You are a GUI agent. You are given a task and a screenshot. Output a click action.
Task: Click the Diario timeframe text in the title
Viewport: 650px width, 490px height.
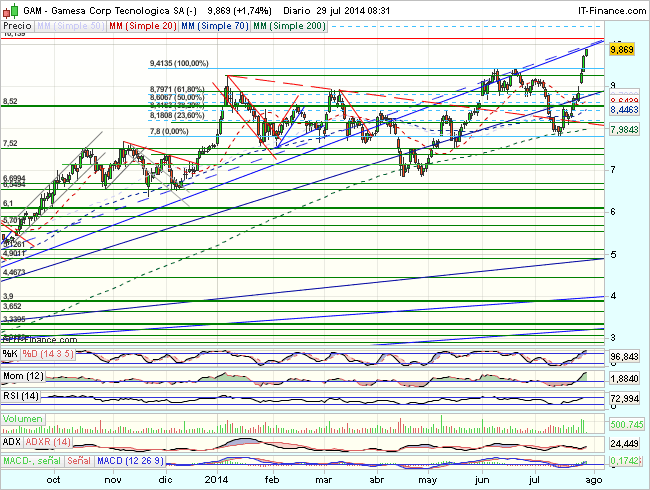[297, 11]
